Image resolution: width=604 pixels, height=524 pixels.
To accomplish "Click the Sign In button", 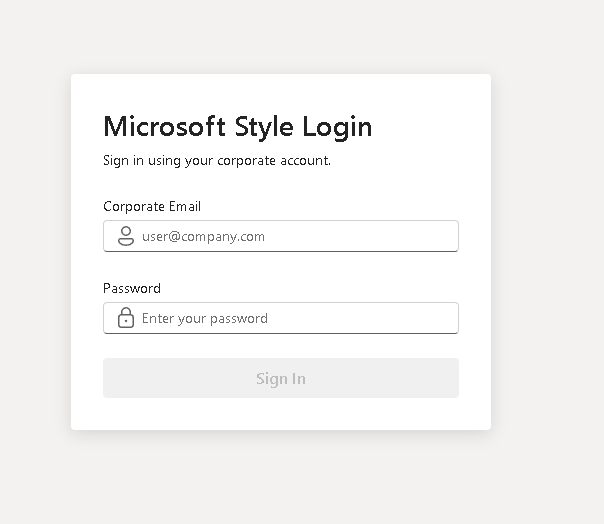I will point(281,378).
